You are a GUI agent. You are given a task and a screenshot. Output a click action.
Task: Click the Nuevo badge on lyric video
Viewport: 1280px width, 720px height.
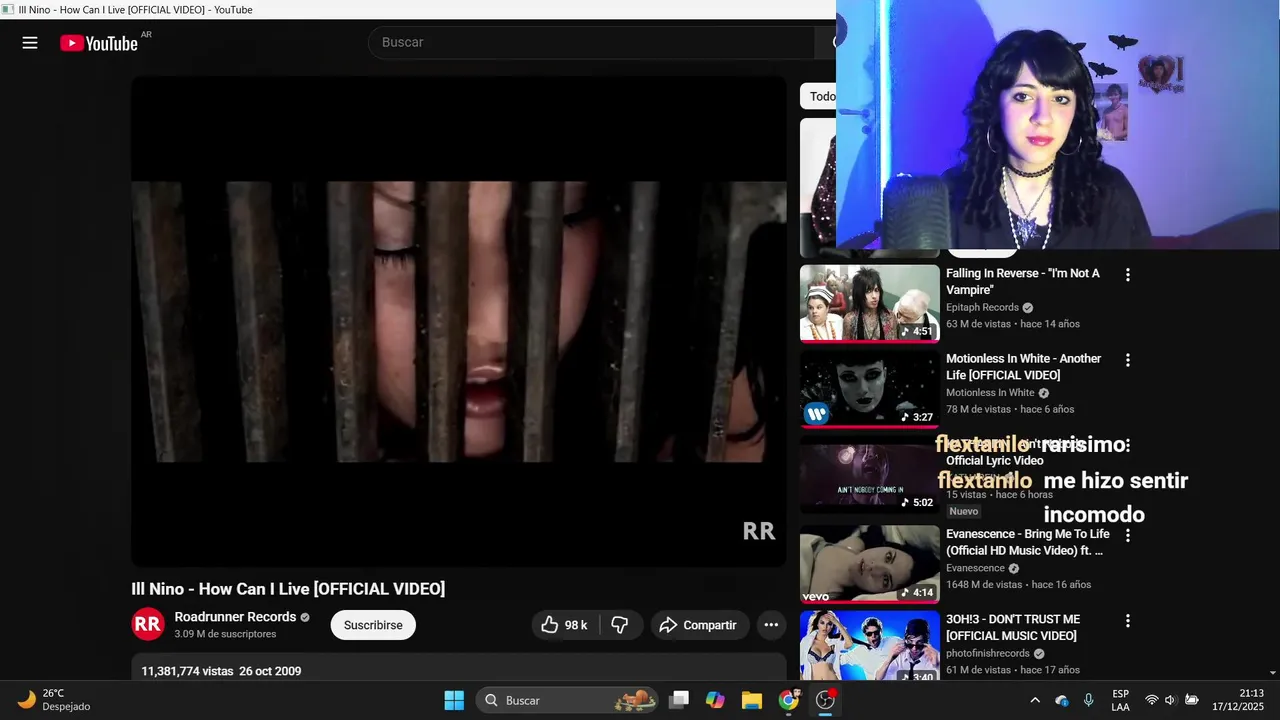point(964,511)
